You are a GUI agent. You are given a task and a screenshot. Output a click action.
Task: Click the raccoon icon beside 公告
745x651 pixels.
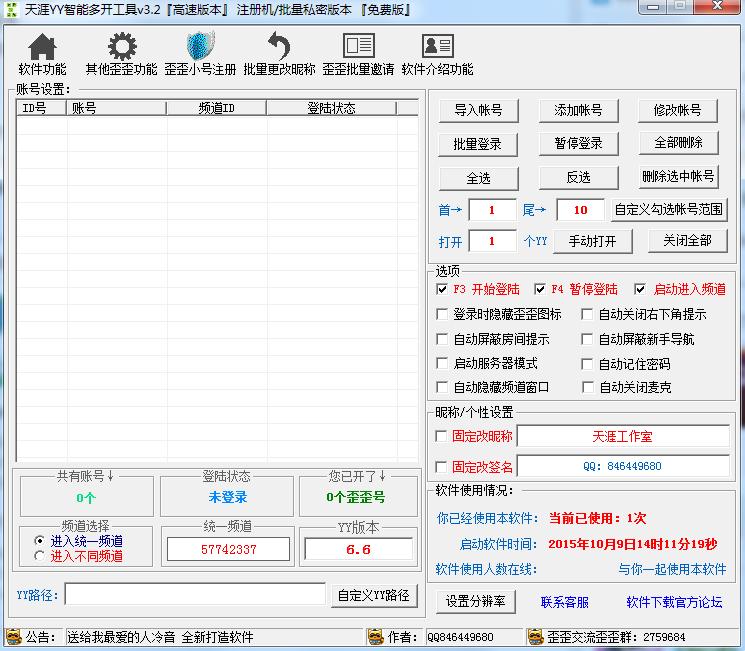(x=13, y=637)
